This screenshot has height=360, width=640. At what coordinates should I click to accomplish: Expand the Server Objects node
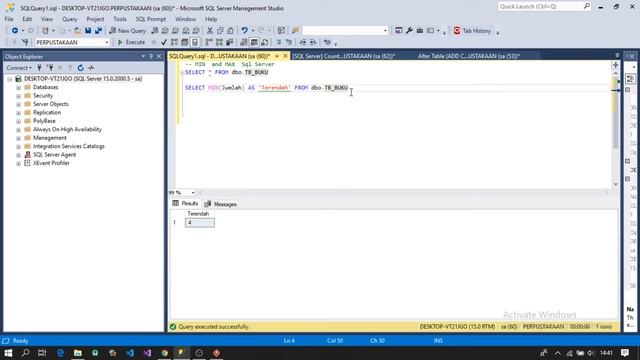point(18,104)
